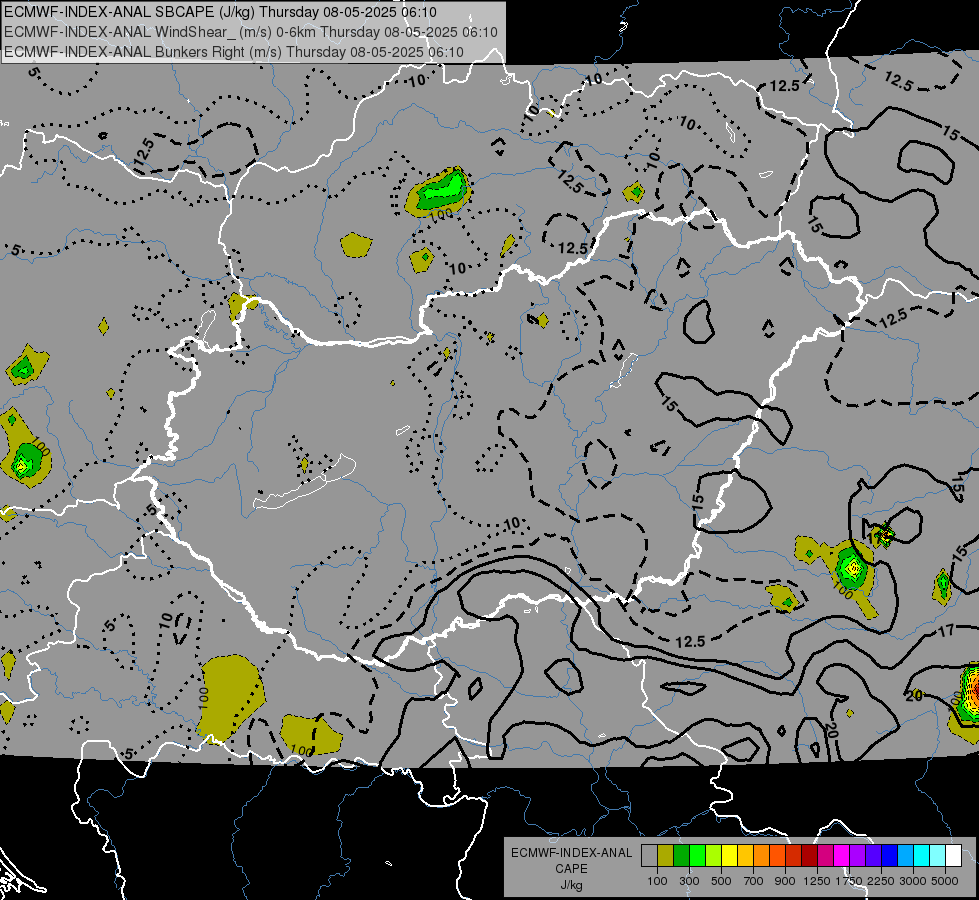979x900 pixels.
Task: Click the legend scale value 2250
Action: (881, 881)
